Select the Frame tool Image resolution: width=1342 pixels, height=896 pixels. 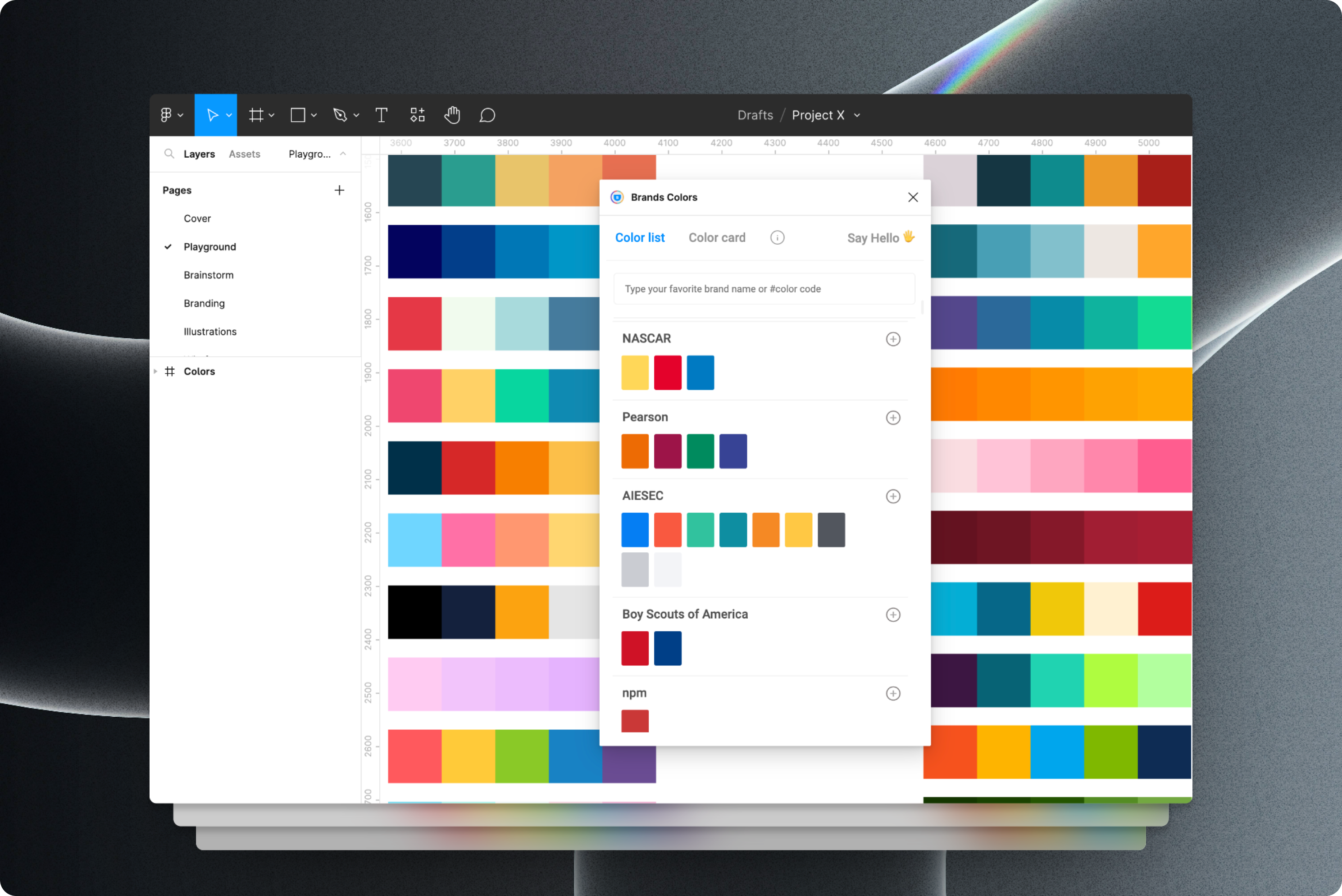coord(256,115)
